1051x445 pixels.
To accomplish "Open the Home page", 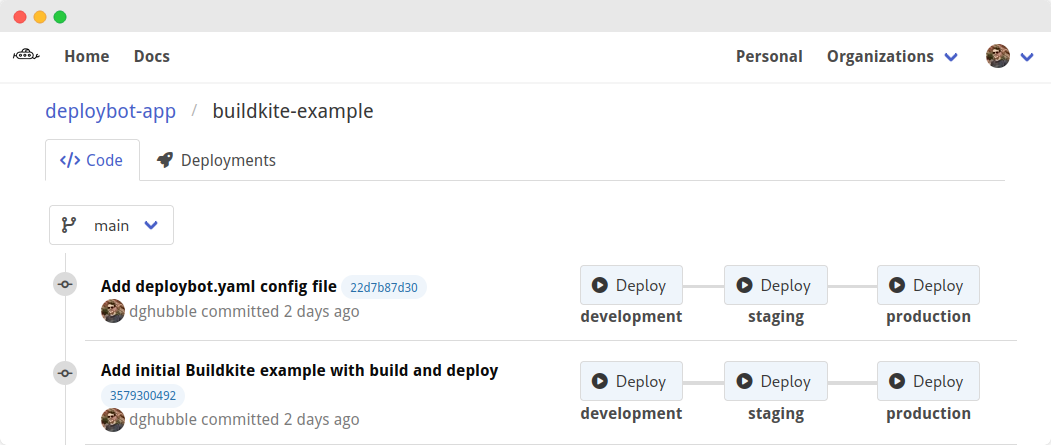I will click(x=86, y=57).
